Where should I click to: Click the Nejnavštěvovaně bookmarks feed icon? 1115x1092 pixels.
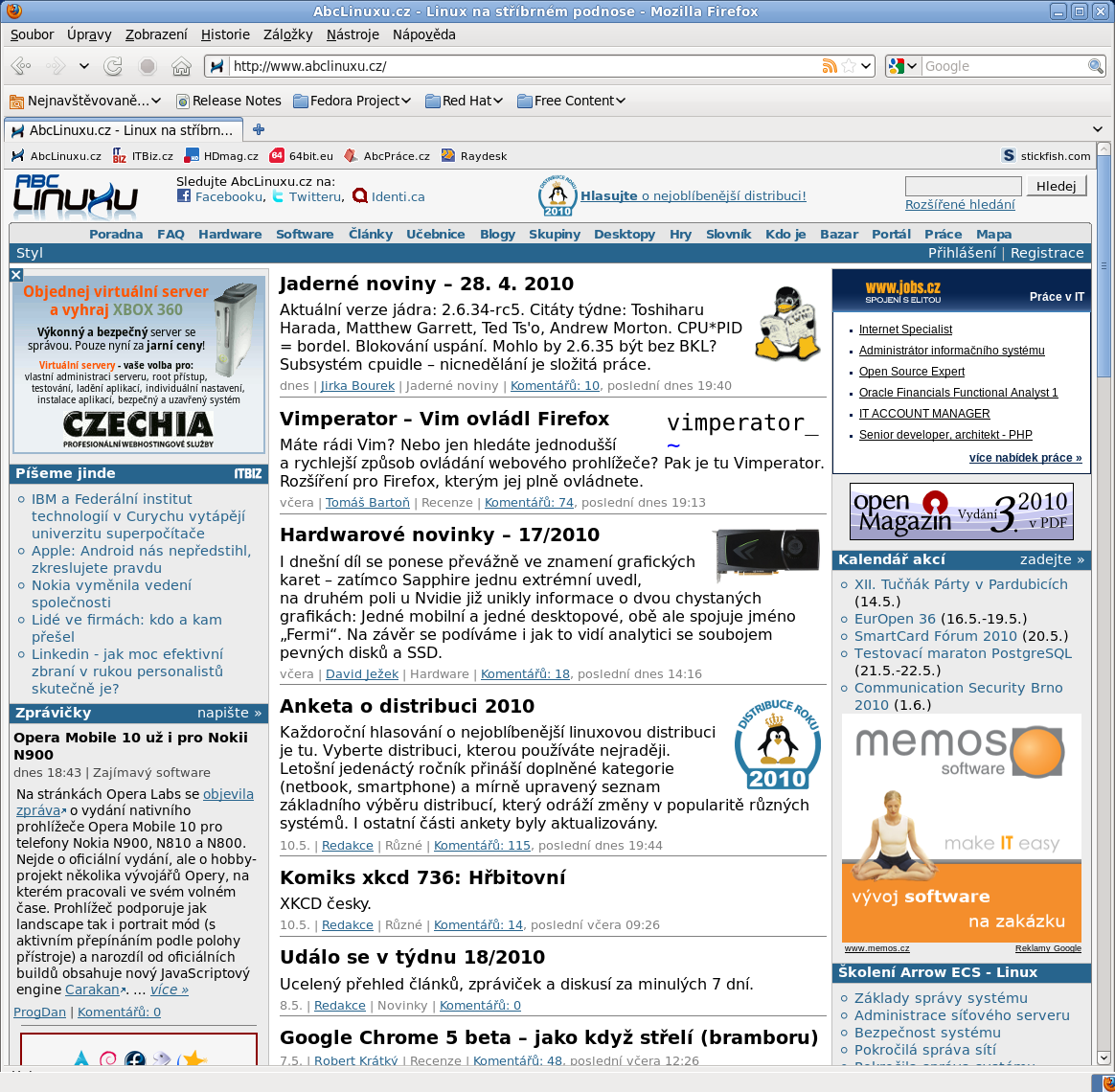point(16,101)
